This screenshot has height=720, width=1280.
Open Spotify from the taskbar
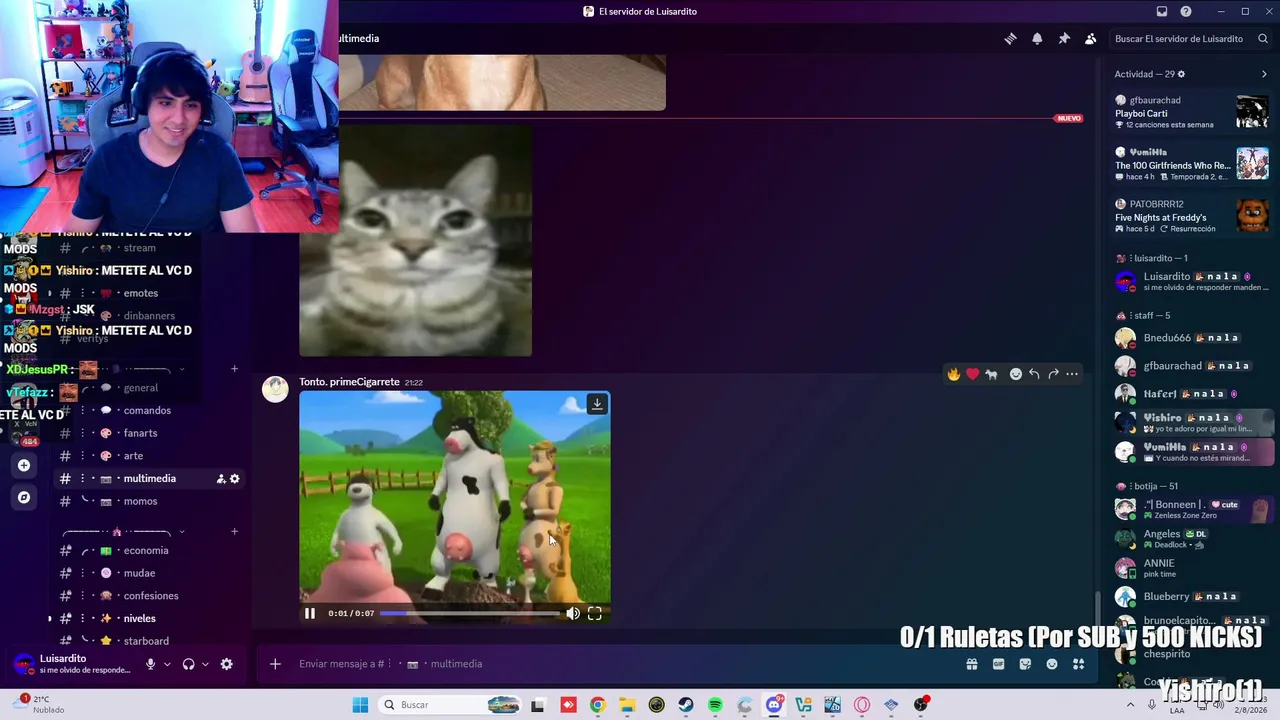[715, 705]
